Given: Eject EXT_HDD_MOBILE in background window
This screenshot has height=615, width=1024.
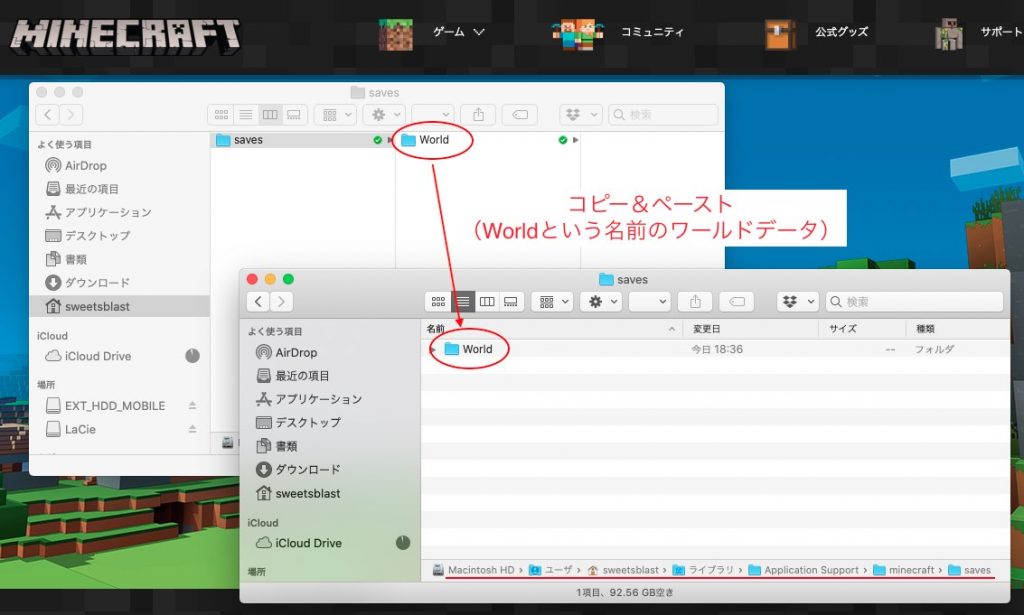Looking at the screenshot, I should 193,406.
